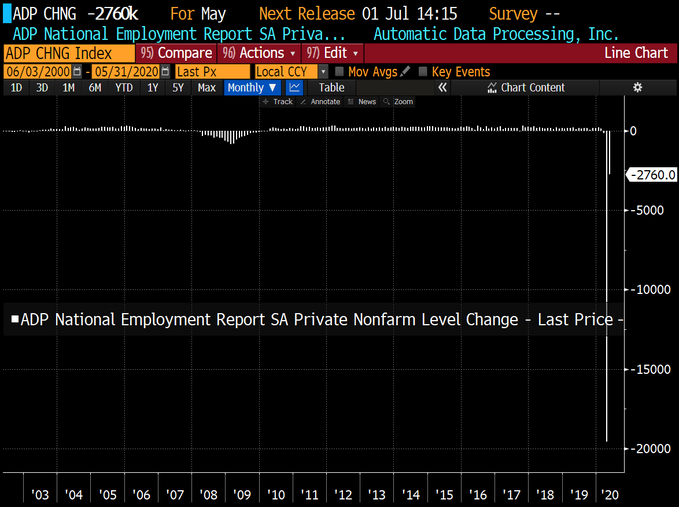The width and height of the screenshot is (679, 507).
Task: Click the Line Chart title label
Action: point(636,53)
